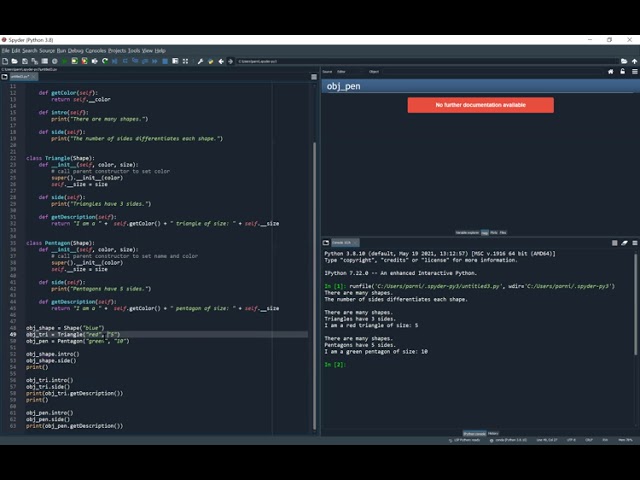
Task: Open the Consoles menu
Action: [96, 51]
